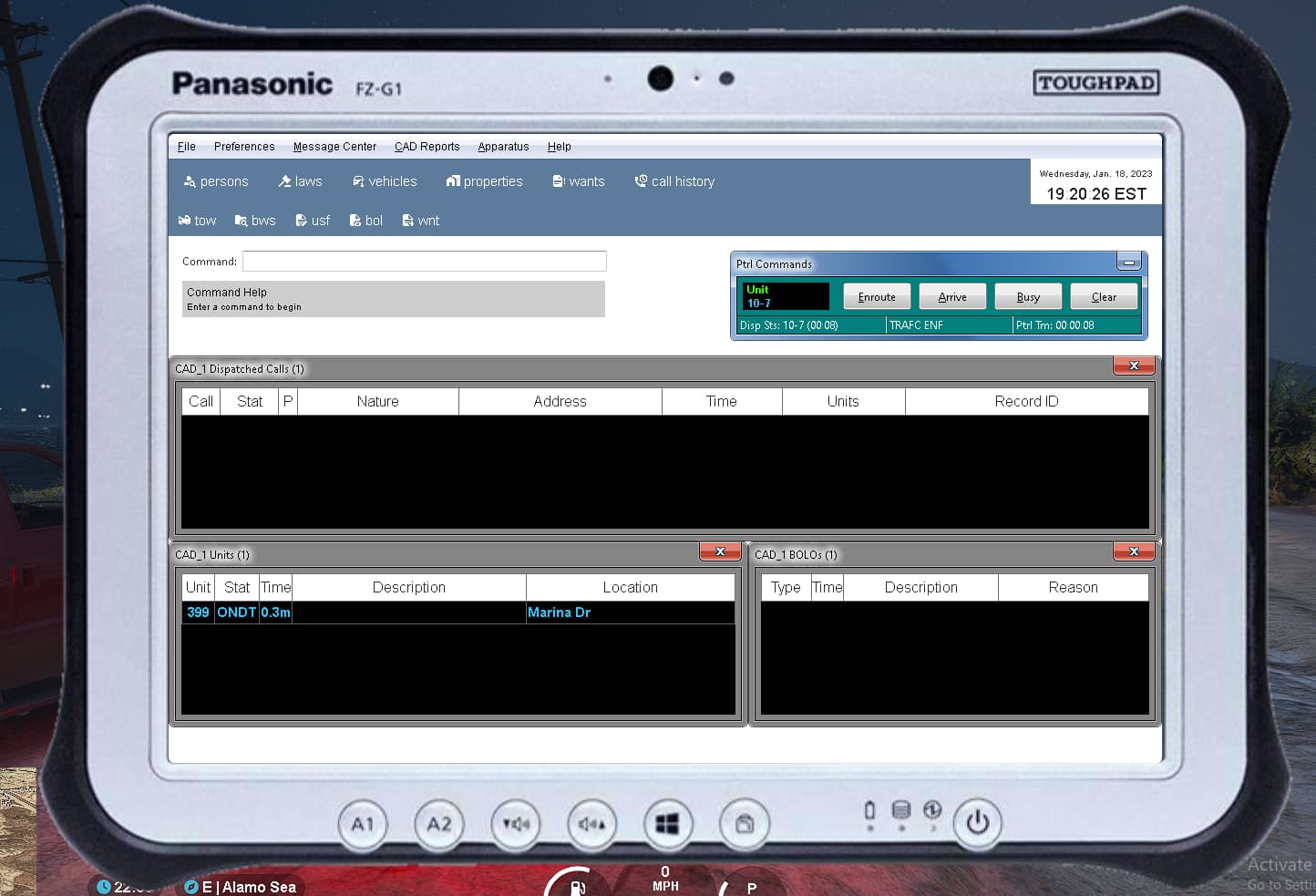Click the Unit 10-7 status display
1316x896 pixels.
tap(786, 296)
